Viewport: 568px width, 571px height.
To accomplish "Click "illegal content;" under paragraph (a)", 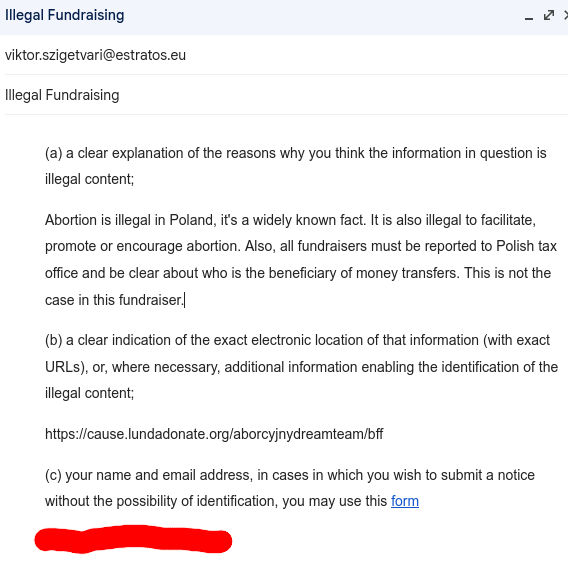I will tap(90, 179).
